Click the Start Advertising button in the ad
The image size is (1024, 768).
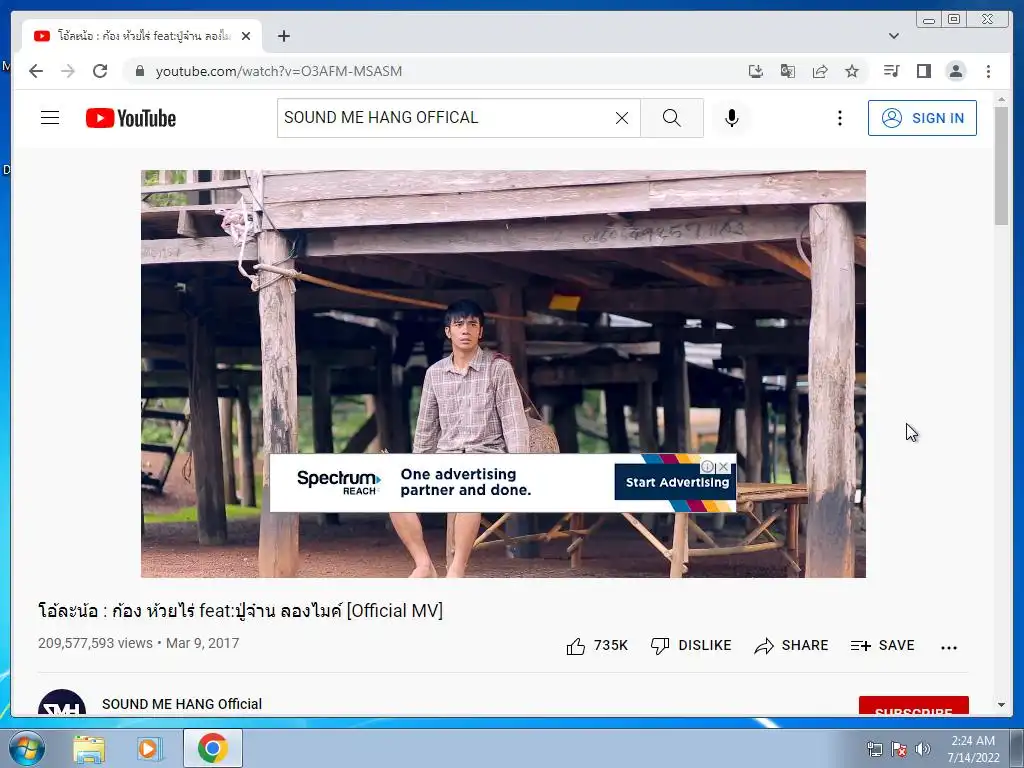(x=677, y=483)
